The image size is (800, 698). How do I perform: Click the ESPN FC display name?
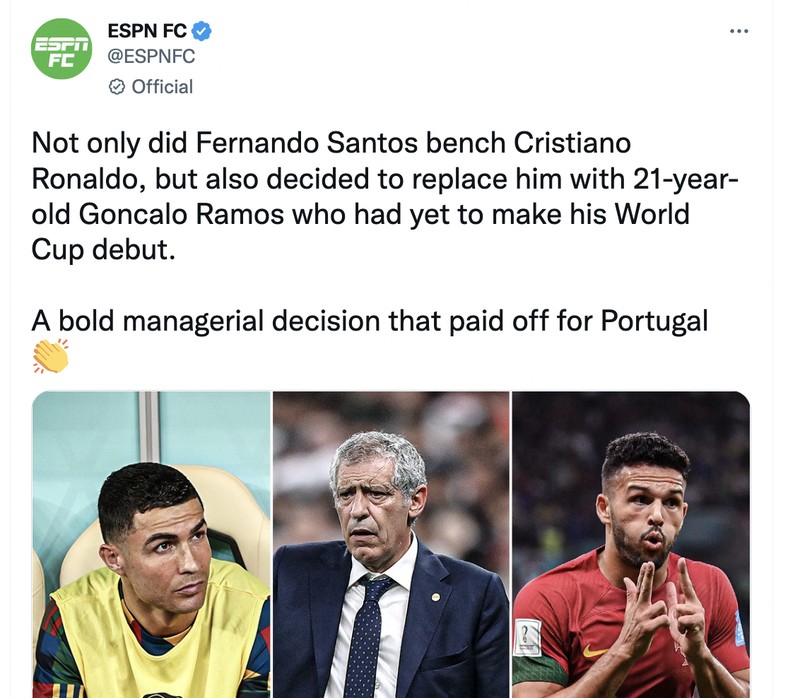pyautogui.click(x=144, y=31)
